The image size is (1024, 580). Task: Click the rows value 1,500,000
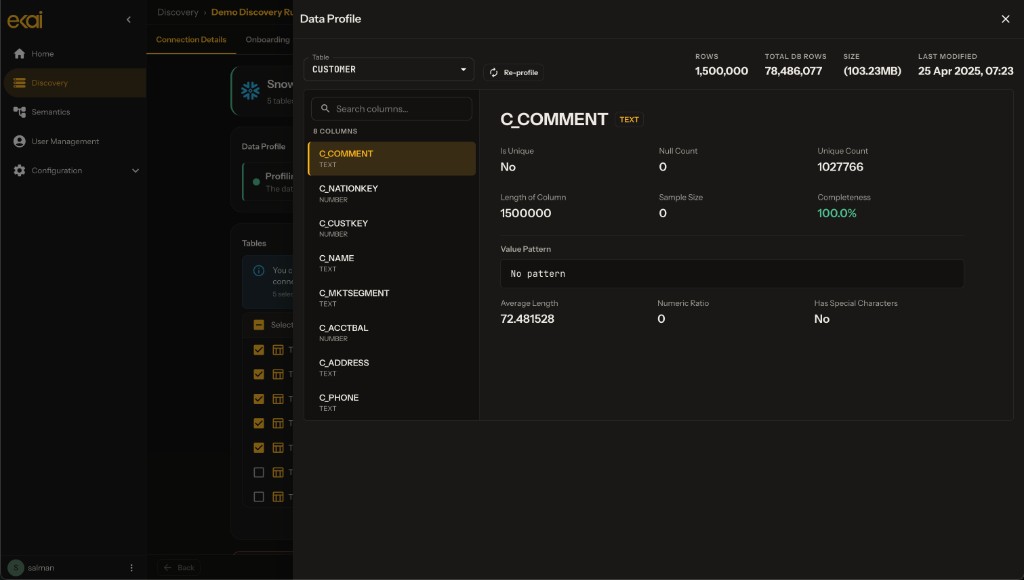pyautogui.click(x=721, y=71)
